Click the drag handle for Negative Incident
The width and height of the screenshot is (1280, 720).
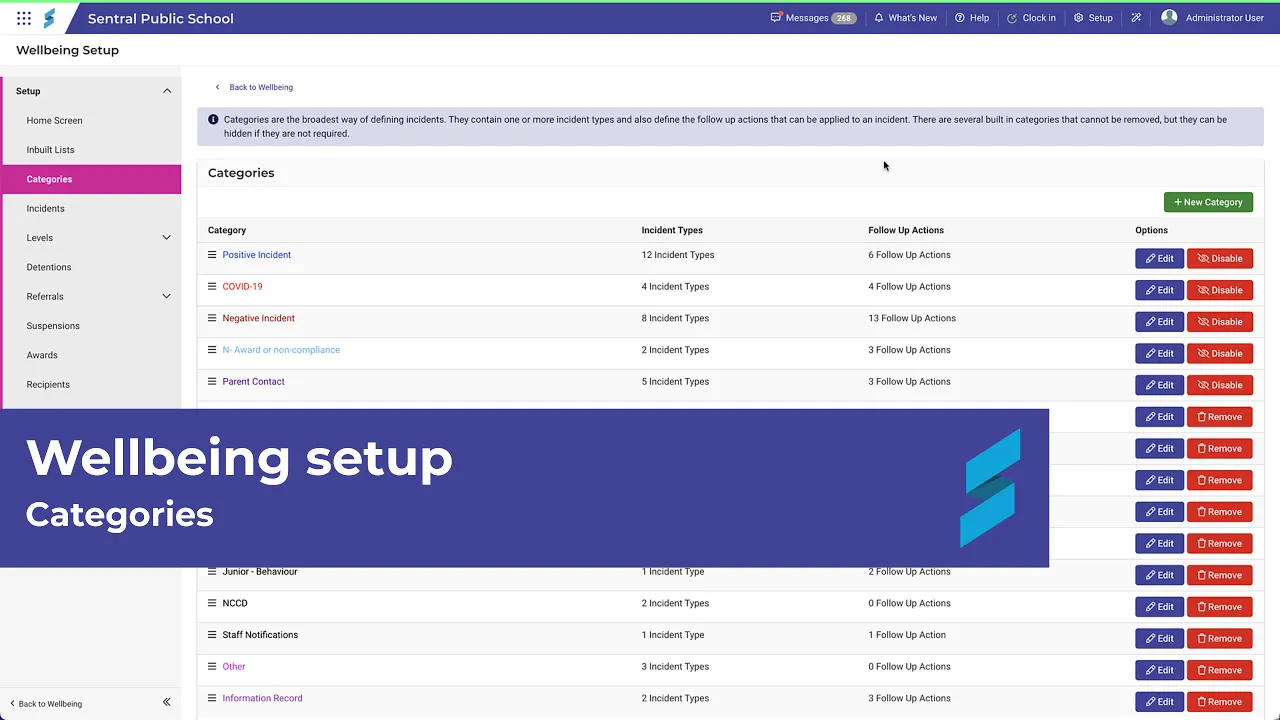click(212, 318)
